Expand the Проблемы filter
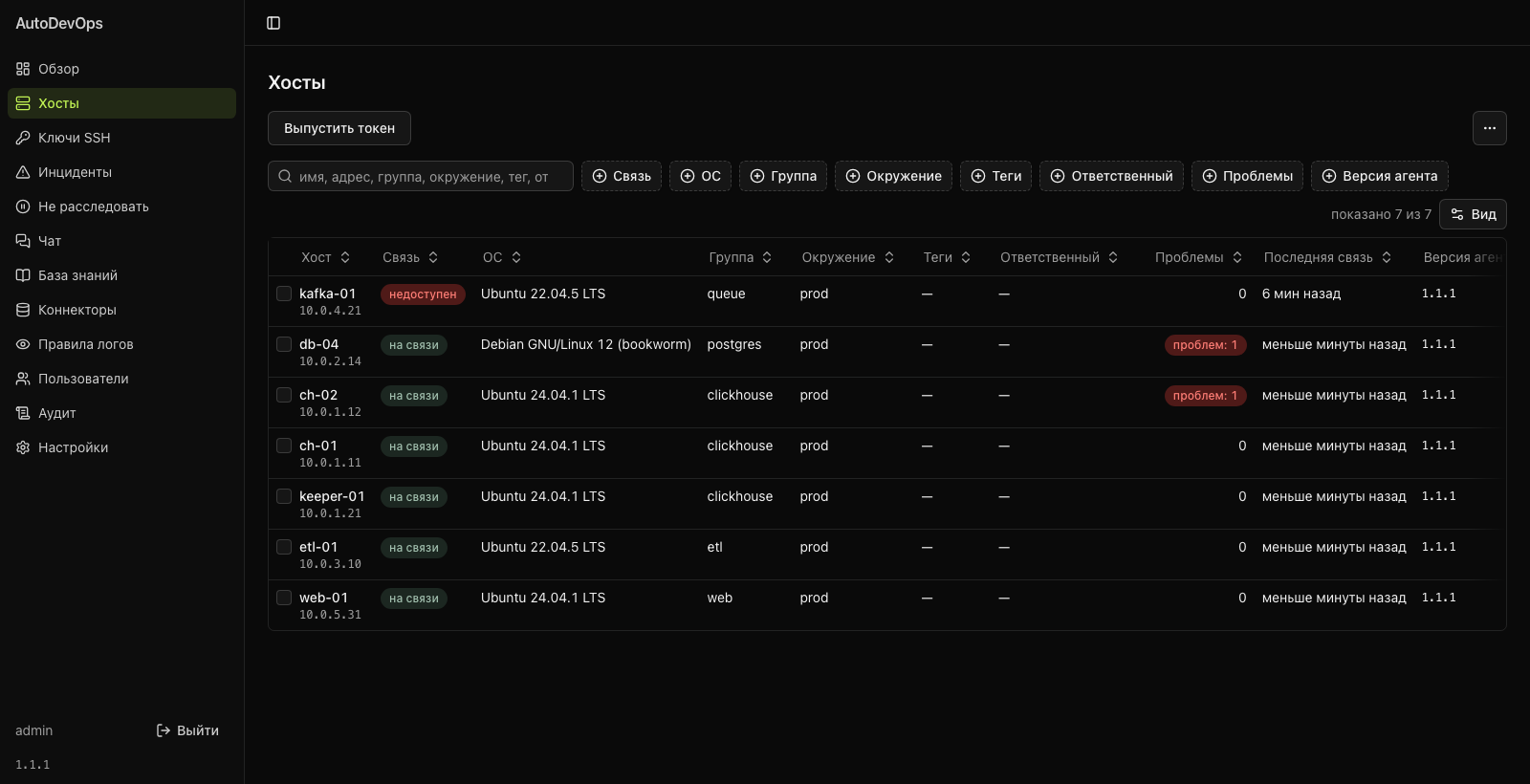Viewport: 1530px width, 784px height. point(1247,176)
